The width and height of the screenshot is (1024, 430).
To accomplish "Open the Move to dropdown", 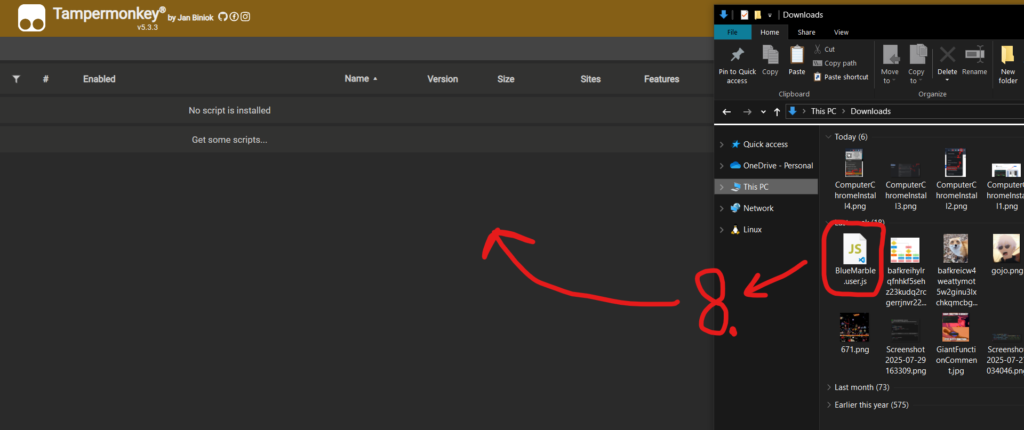I will point(890,78).
